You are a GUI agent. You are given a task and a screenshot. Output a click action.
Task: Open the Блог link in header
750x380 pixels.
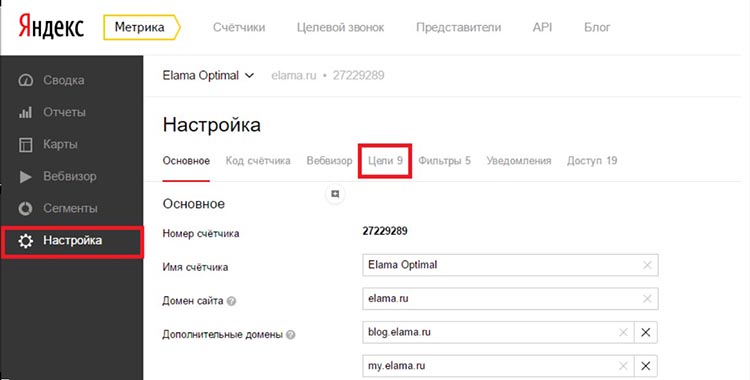(x=597, y=27)
